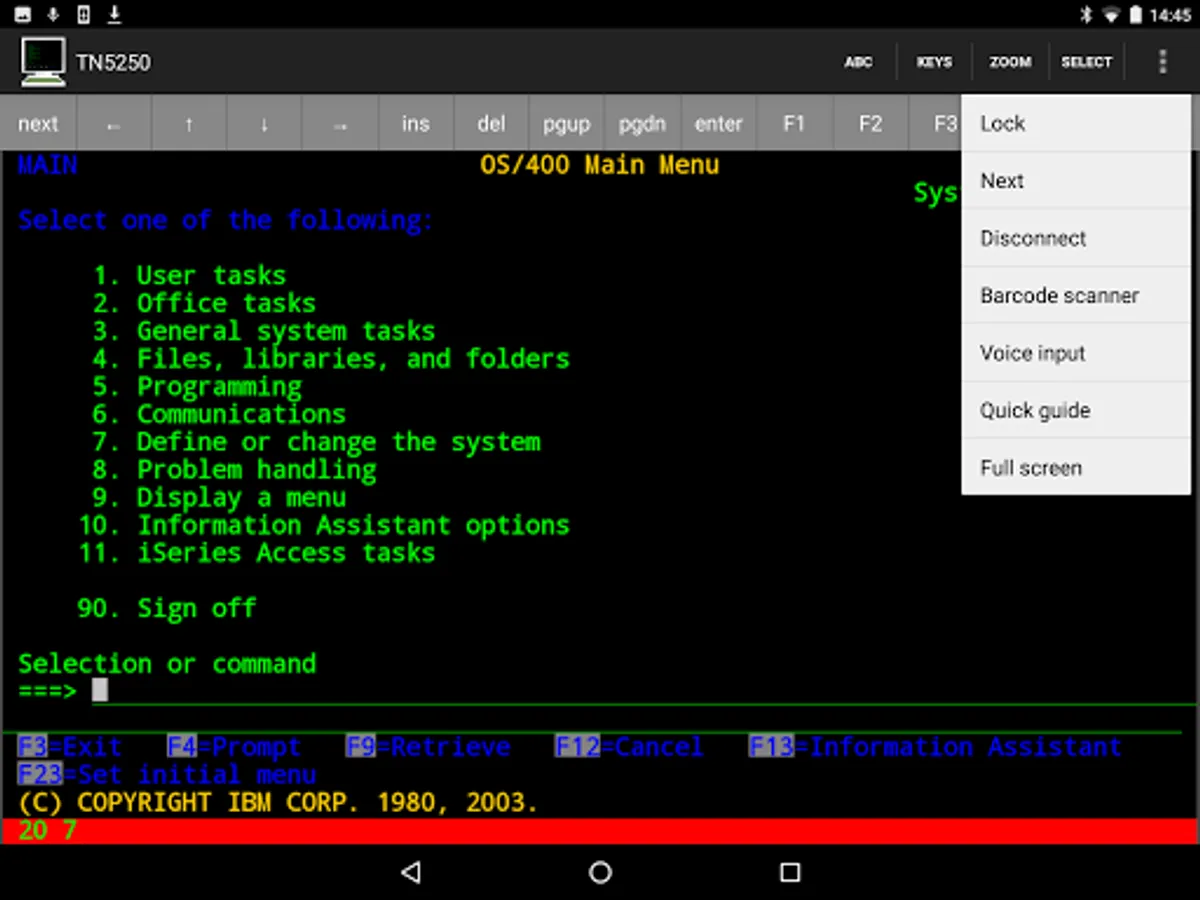
Task: Click '5. Programming' option
Action: (197, 386)
